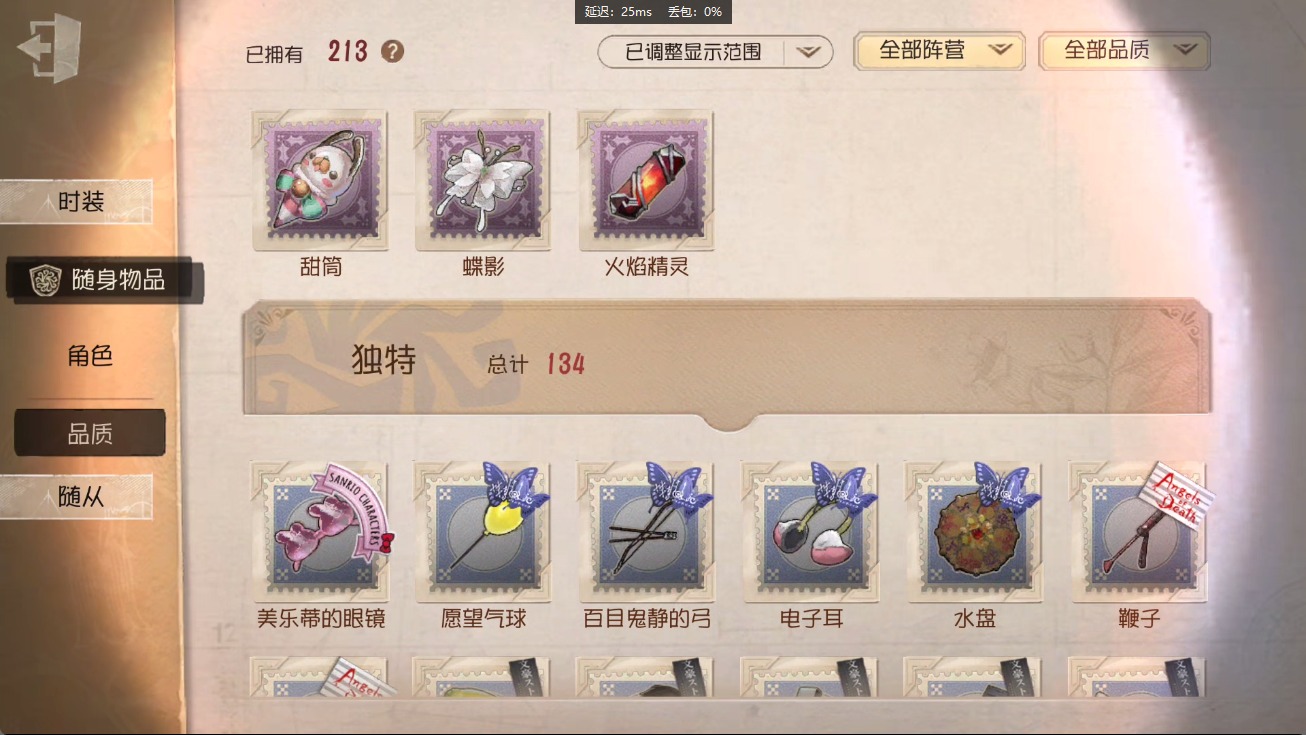This screenshot has width=1306, height=735.
Task: Select the 蝶影 butterfly accessory
Action: pyautogui.click(x=484, y=180)
